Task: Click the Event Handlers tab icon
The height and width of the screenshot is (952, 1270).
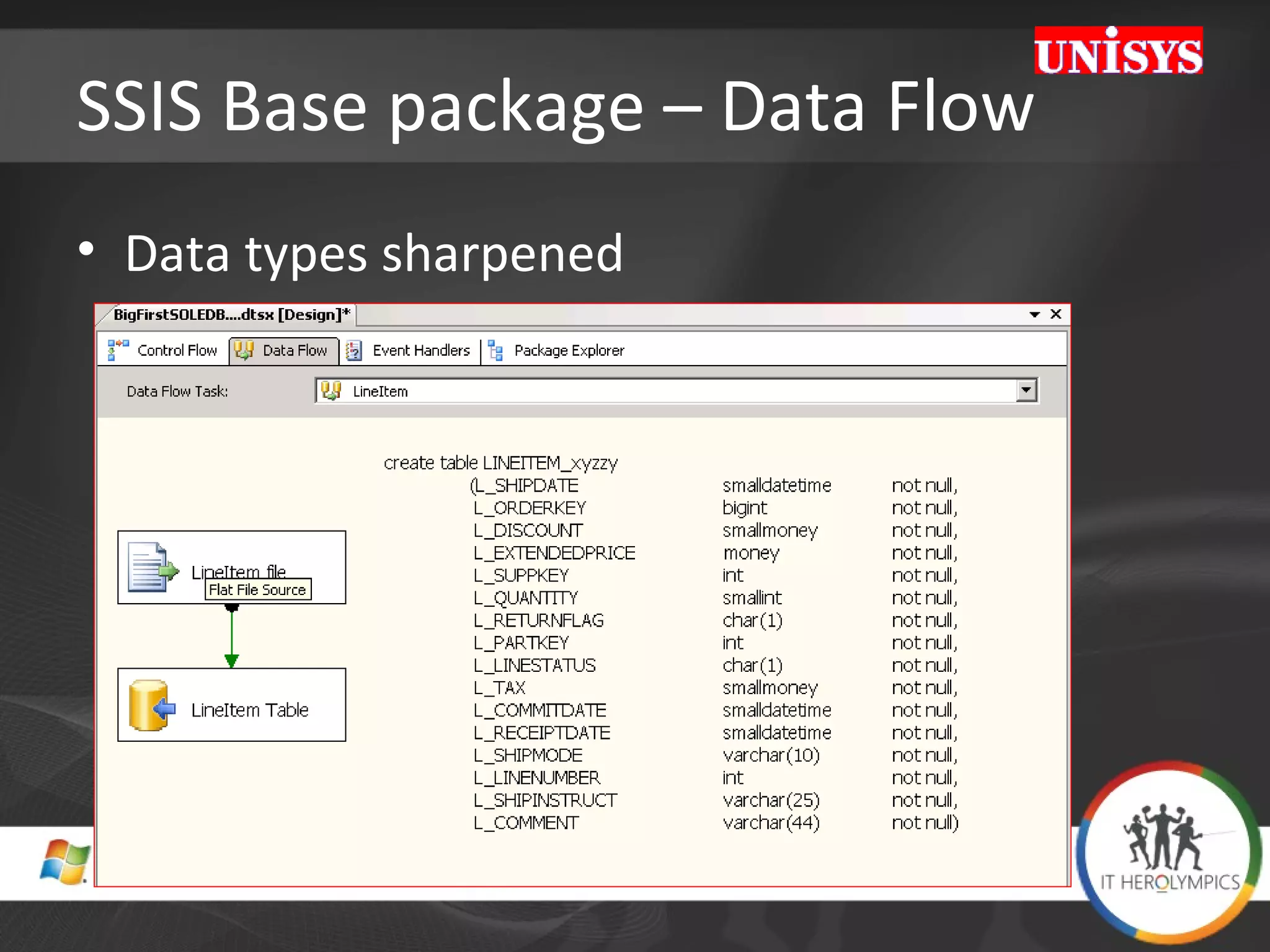Action: (353, 350)
